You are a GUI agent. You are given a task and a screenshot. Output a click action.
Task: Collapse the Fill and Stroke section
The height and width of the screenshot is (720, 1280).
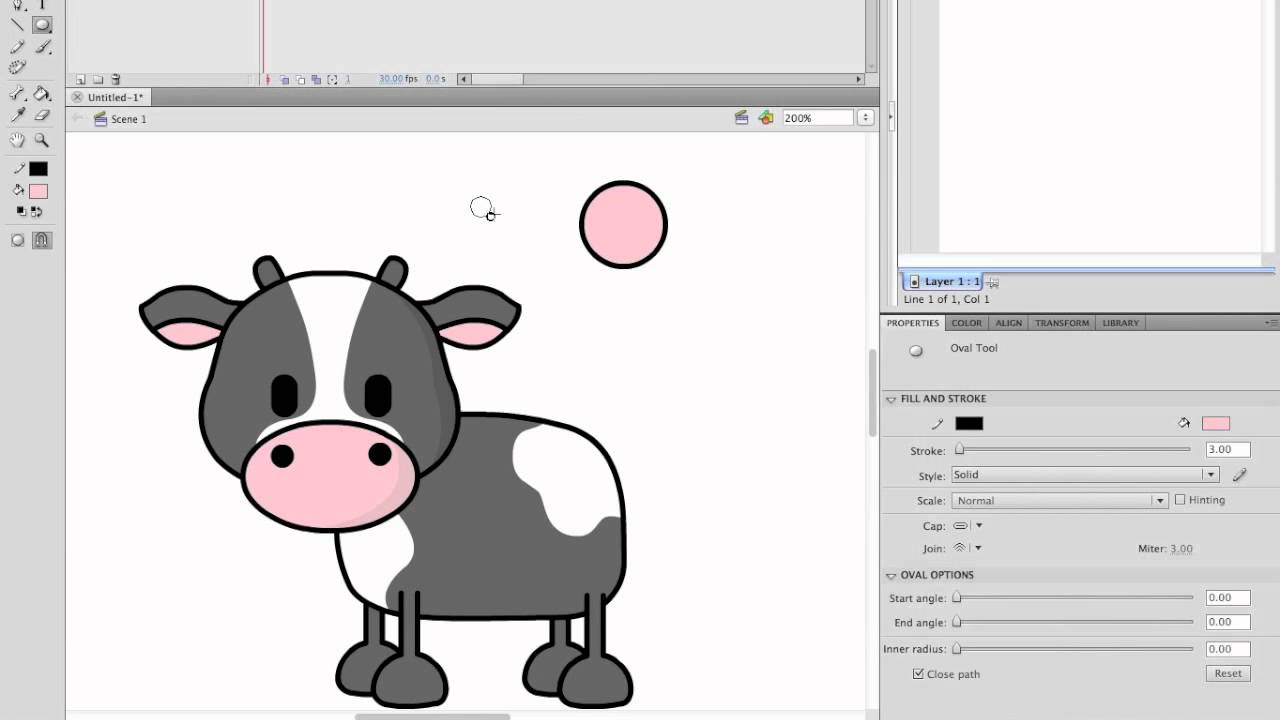[890, 398]
